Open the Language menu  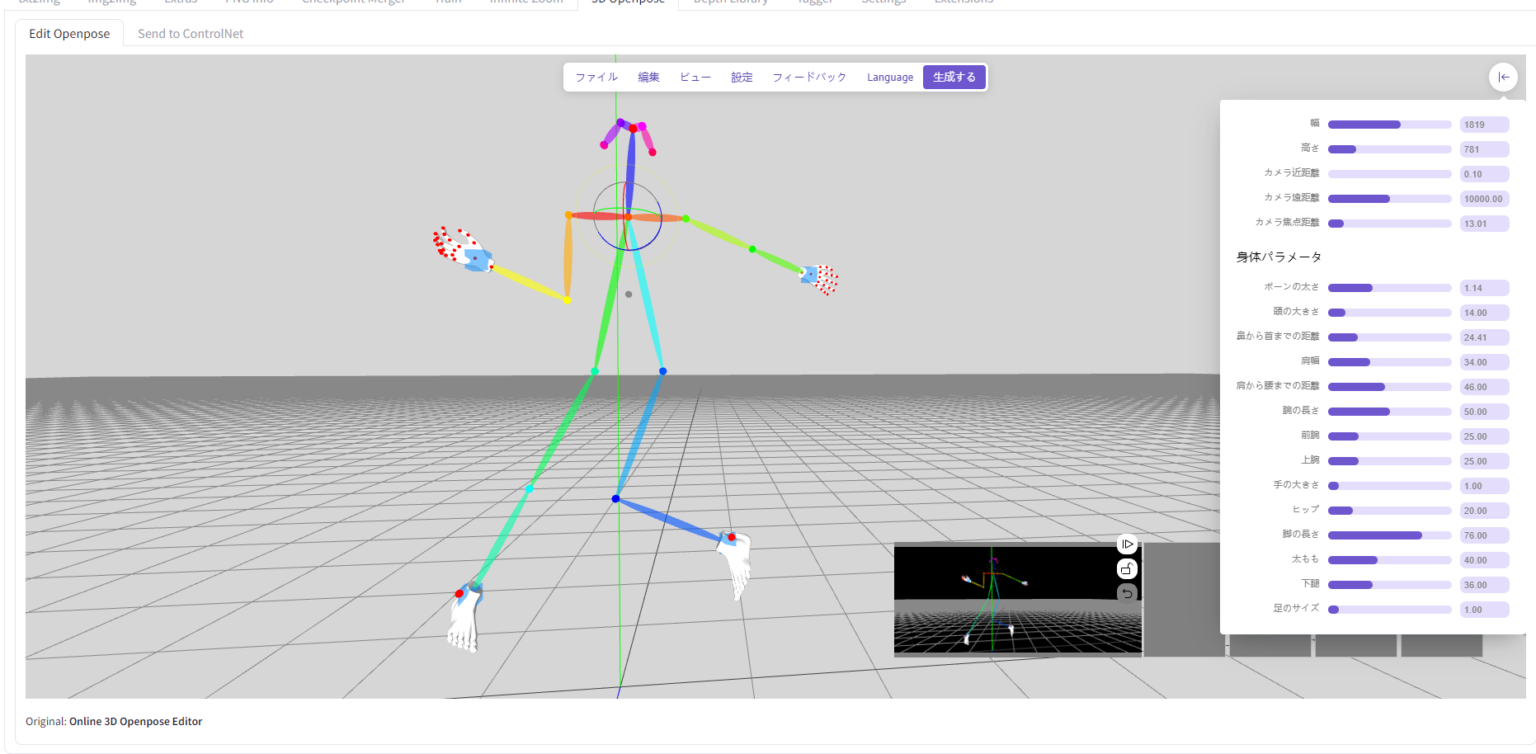click(x=889, y=76)
